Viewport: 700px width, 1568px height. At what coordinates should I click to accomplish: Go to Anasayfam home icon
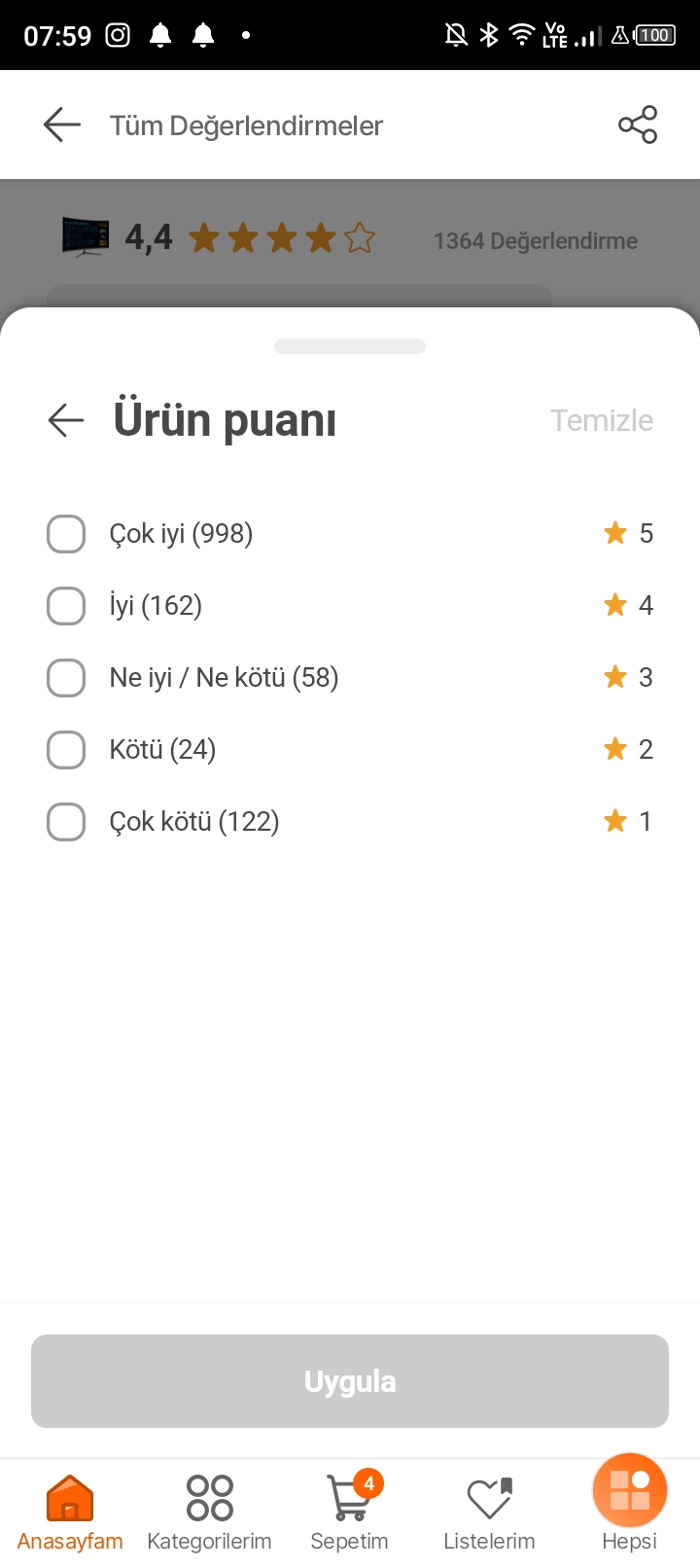70,1499
